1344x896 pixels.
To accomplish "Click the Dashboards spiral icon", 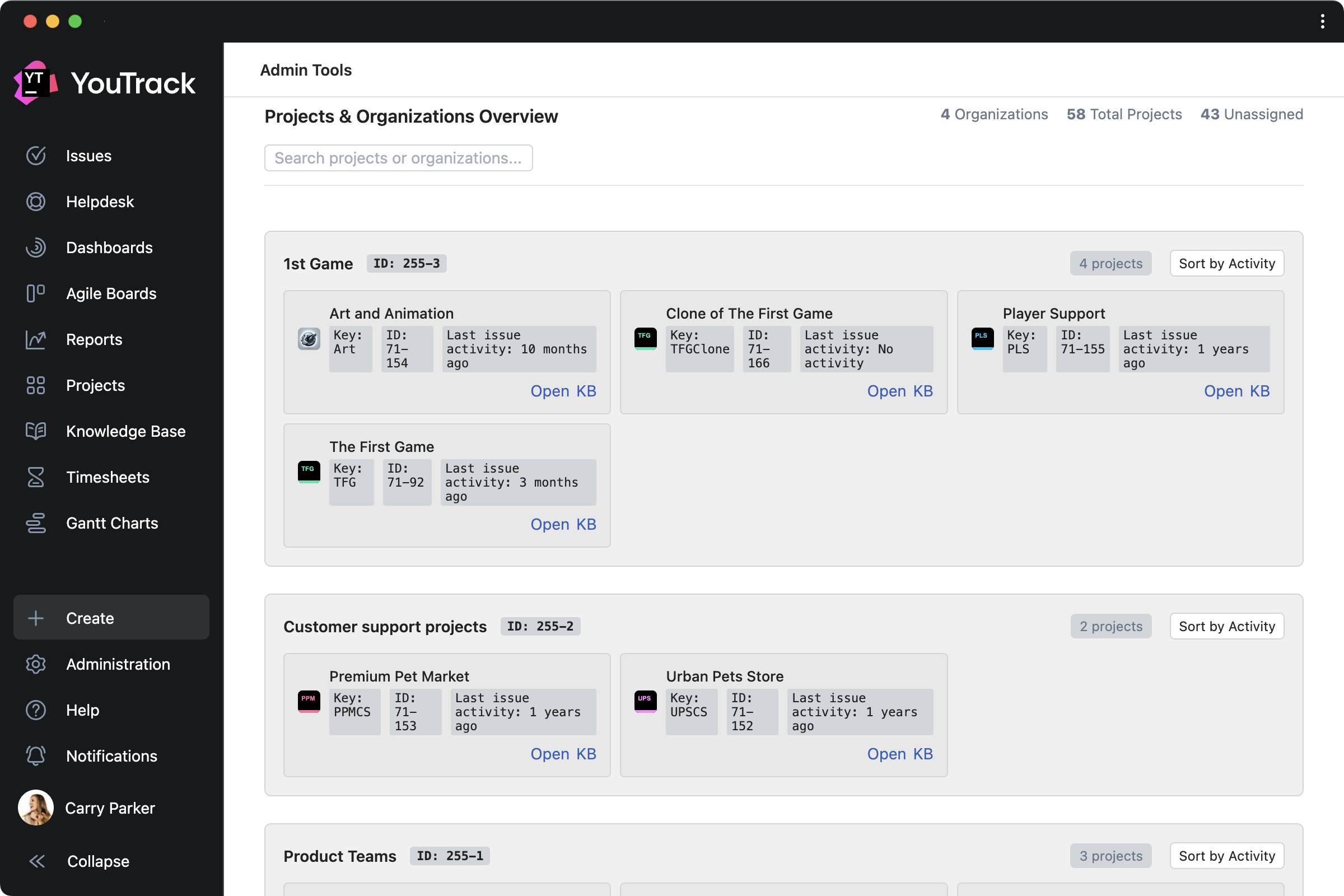I will 35,248.
